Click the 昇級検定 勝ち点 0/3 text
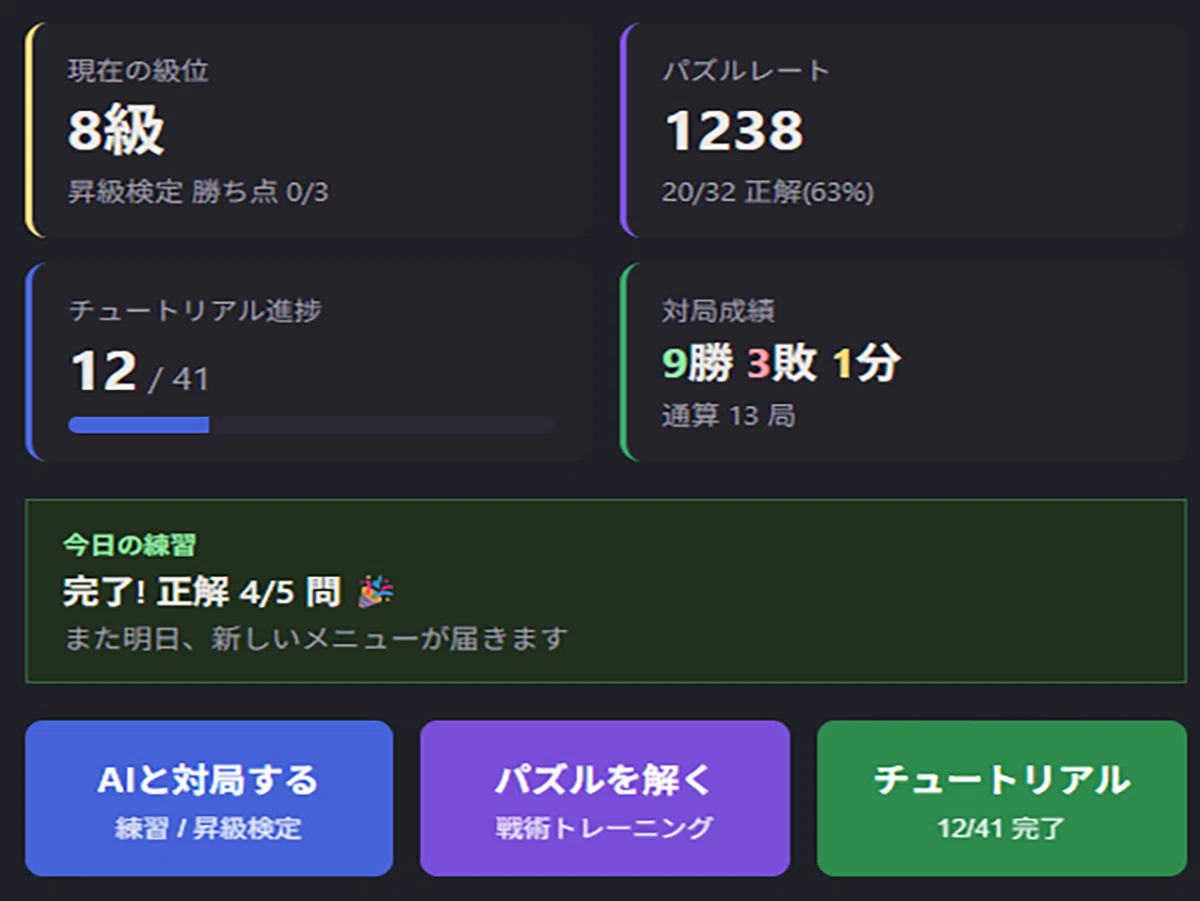 [198, 192]
